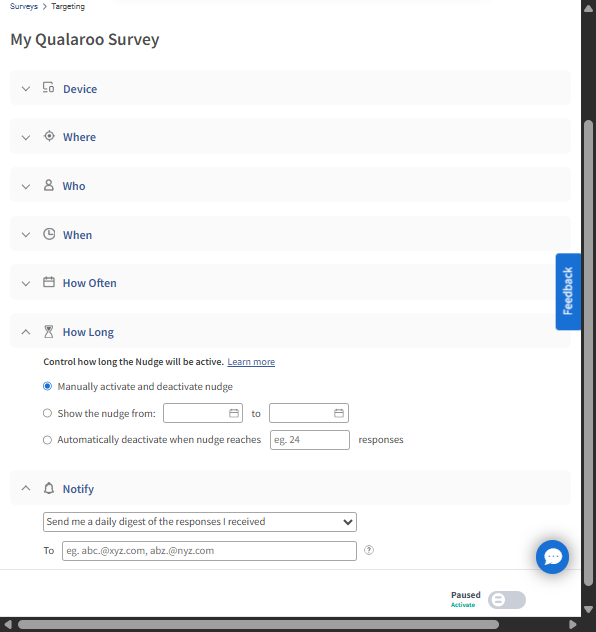Open the Feedback side tab
The height and width of the screenshot is (632, 596).
pyautogui.click(x=568, y=291)
